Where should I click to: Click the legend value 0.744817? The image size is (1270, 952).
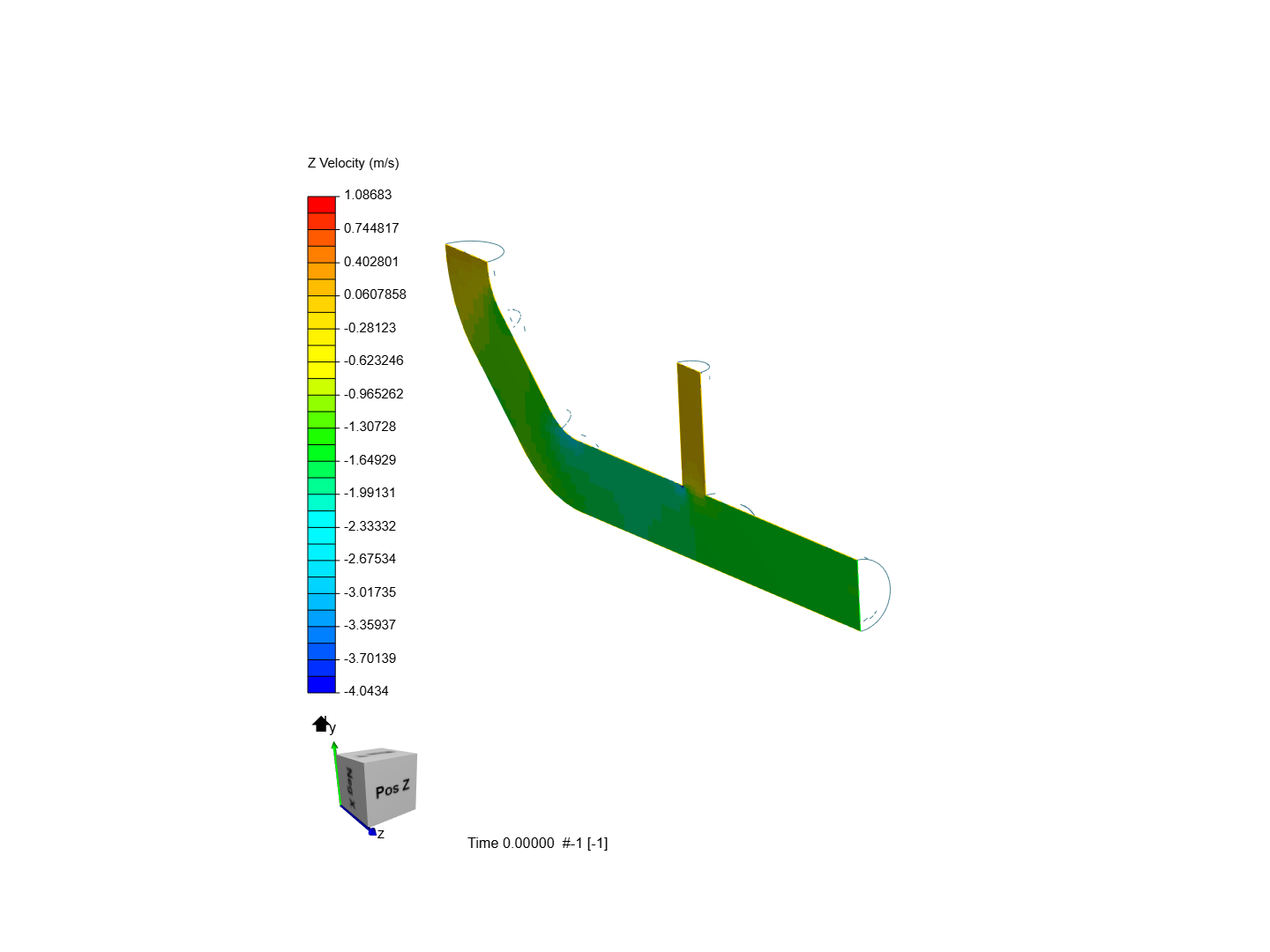371,228
